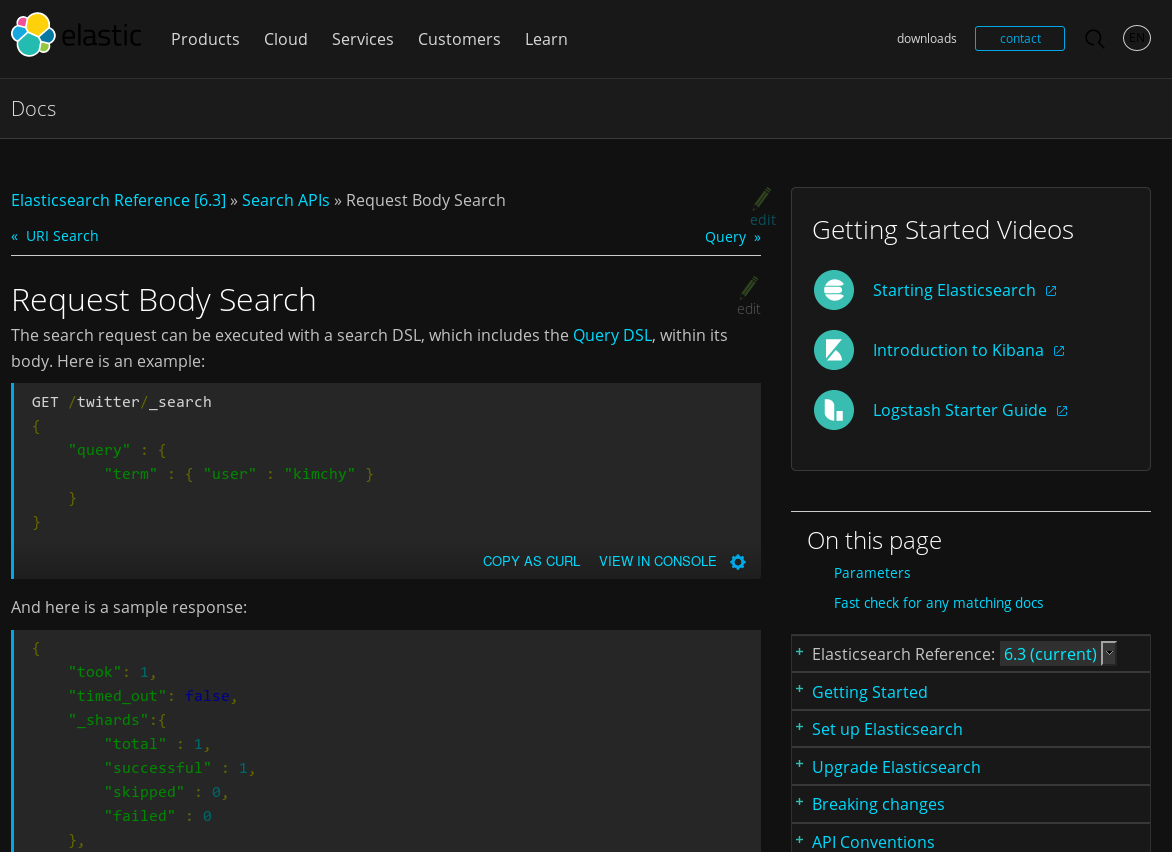This screenshot has width=1172, height=852.
Task: Click the Kibana video icon
Action: pyautogui.click(x=833, y=350)
